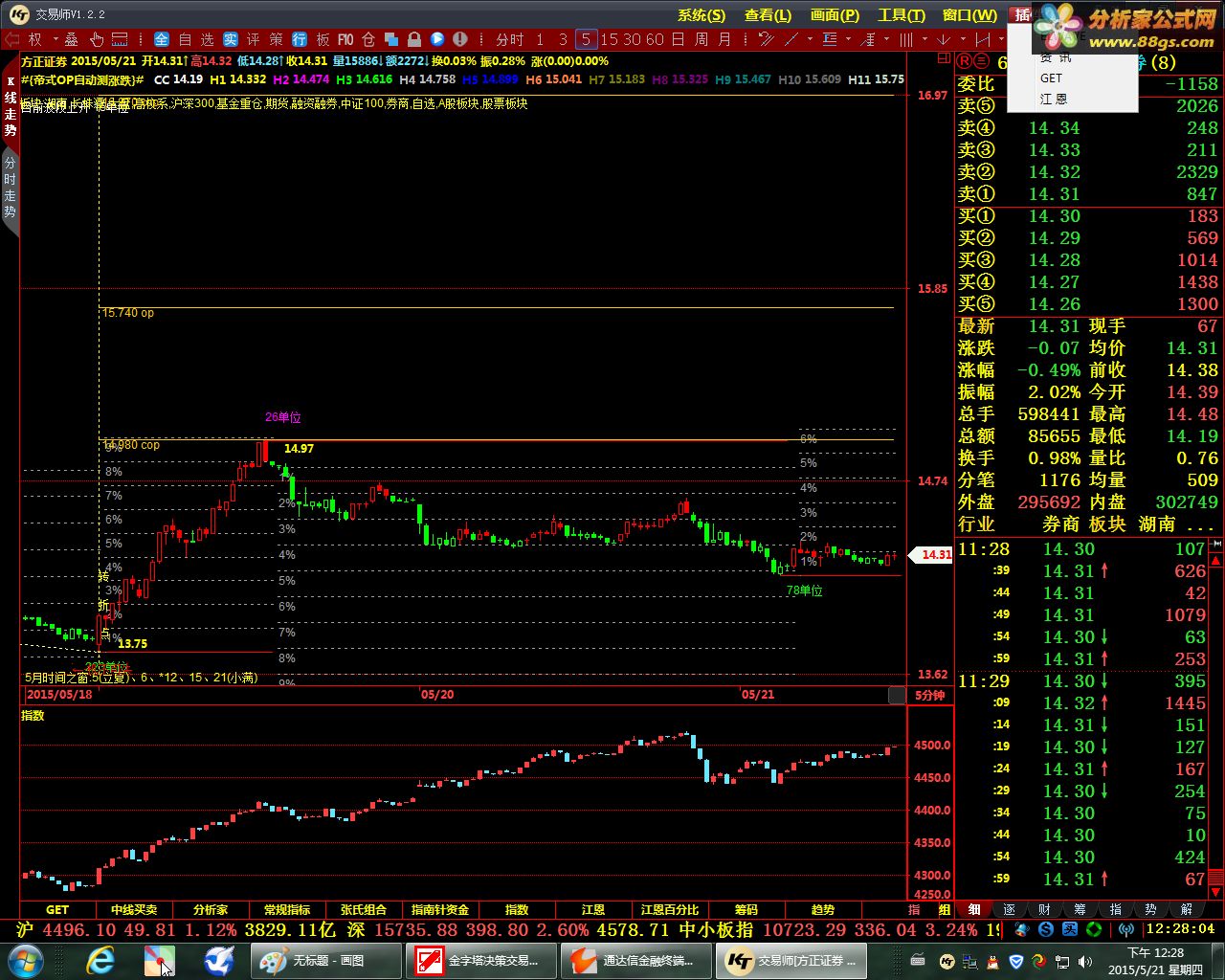Switch to 分时走势 side tab
The height and width of the screenshot is (980, 1225).
point(10,189)
